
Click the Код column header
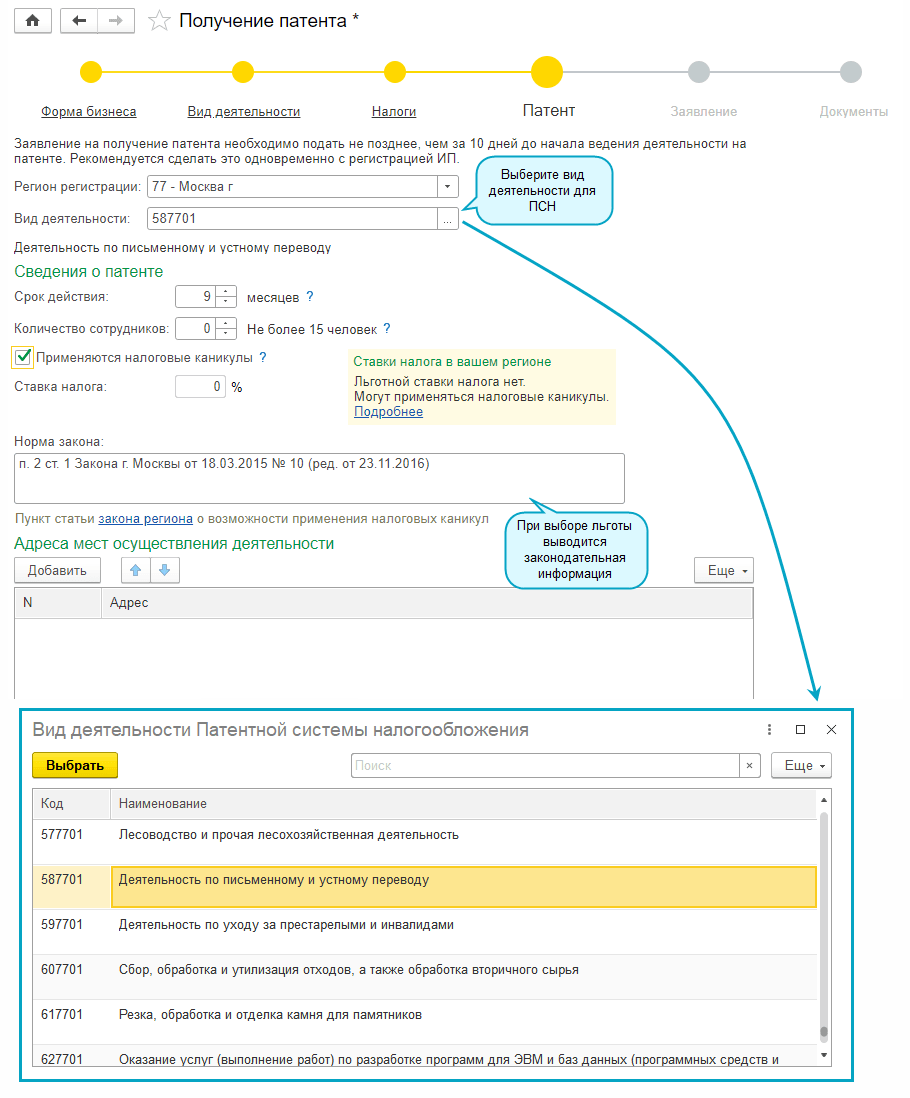[x=71, y=804]
